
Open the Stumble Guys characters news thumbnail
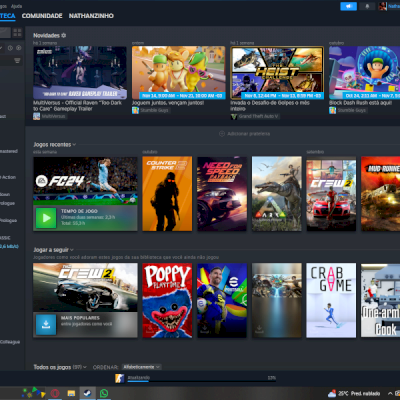pyautogui.click(x=179, y=73)
